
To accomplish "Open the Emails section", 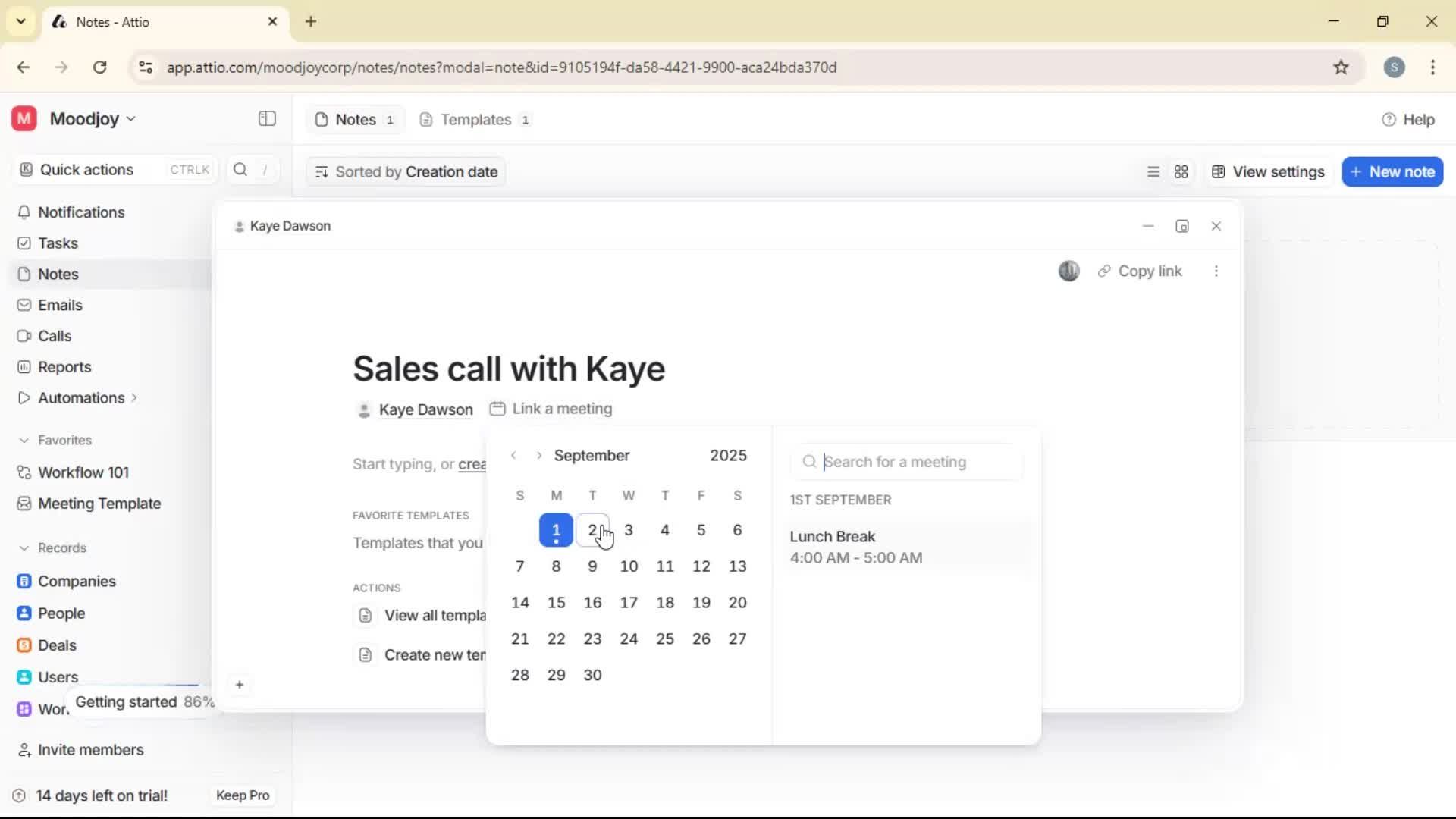I will point(59,305).
